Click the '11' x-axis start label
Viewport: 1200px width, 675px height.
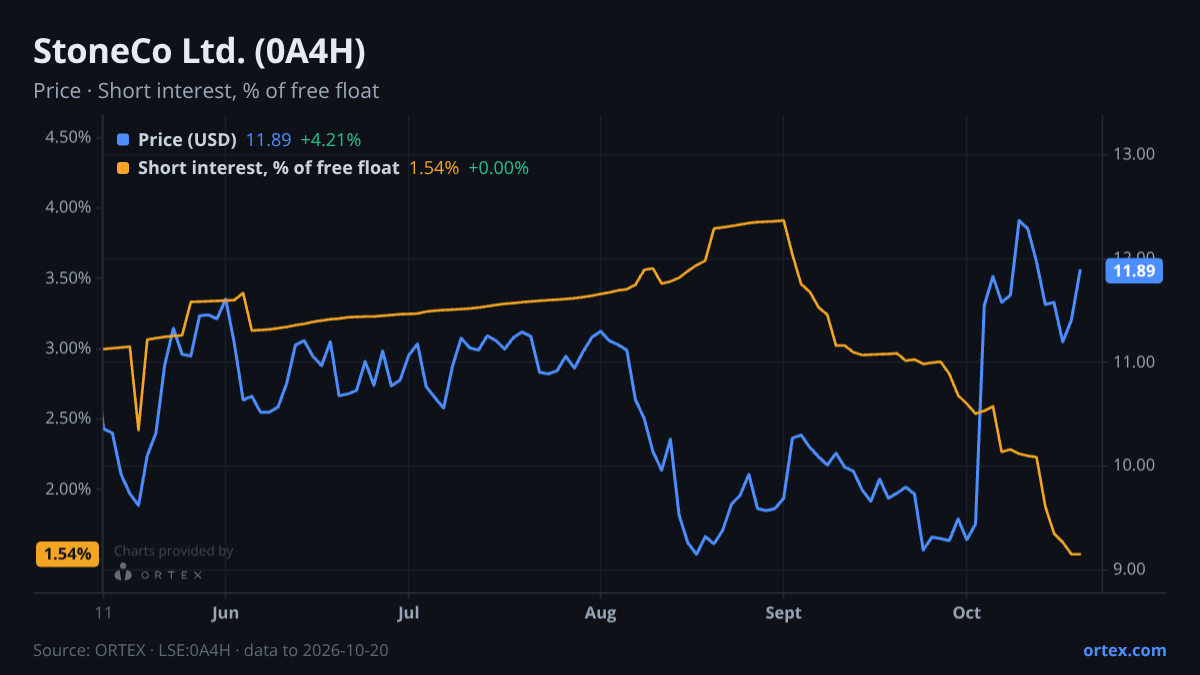pyautogui.click(x=103, y=613)
